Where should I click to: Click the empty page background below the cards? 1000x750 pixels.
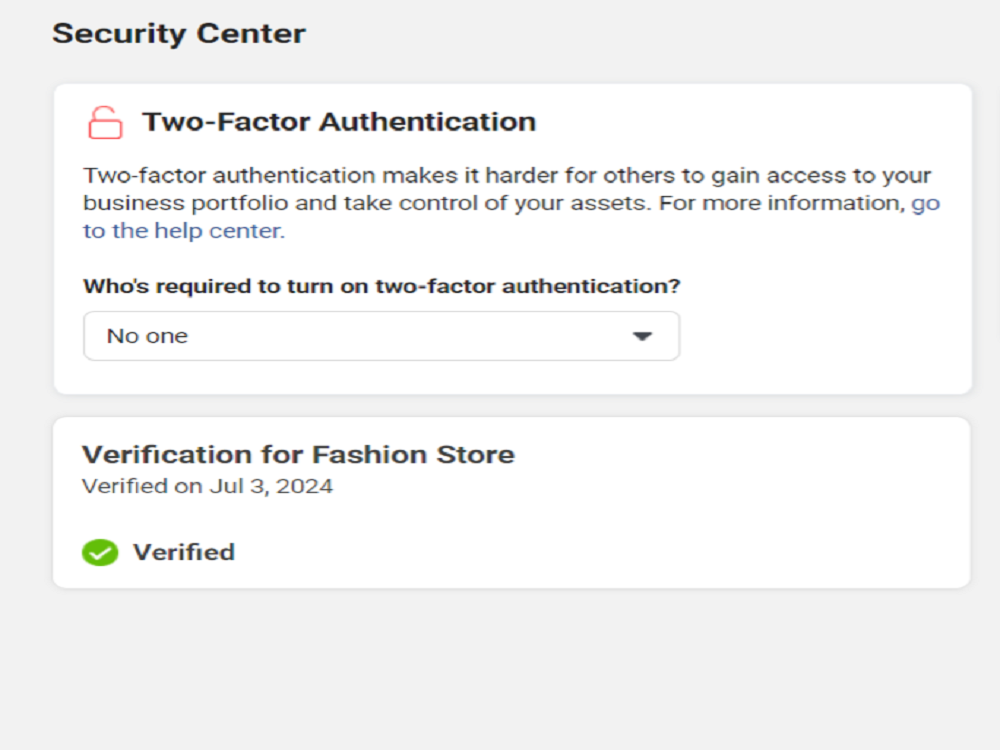[500, 670]
